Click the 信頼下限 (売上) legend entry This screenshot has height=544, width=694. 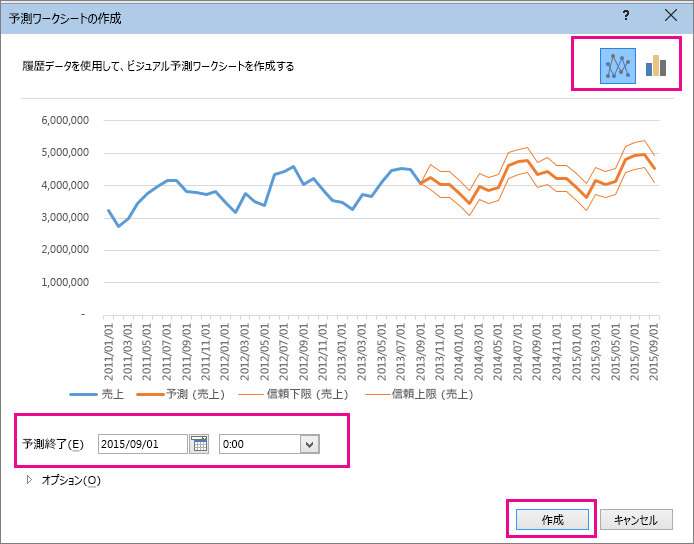tap(293, 394)
